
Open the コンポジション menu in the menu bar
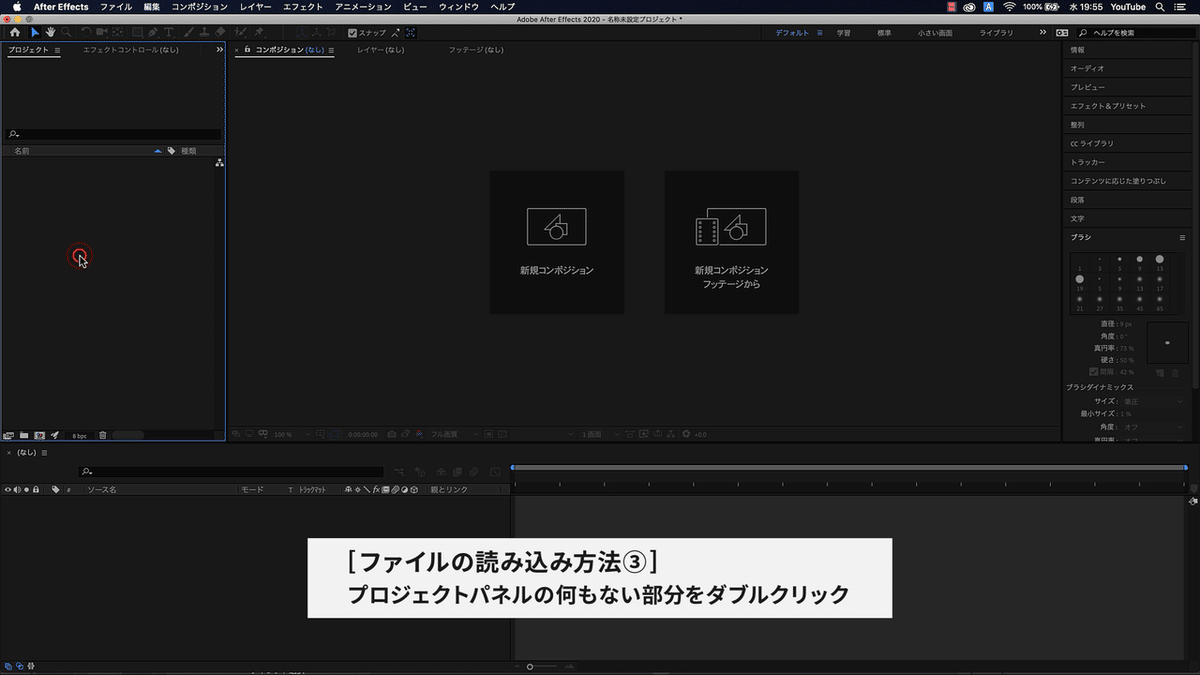(x=200, y=6)
